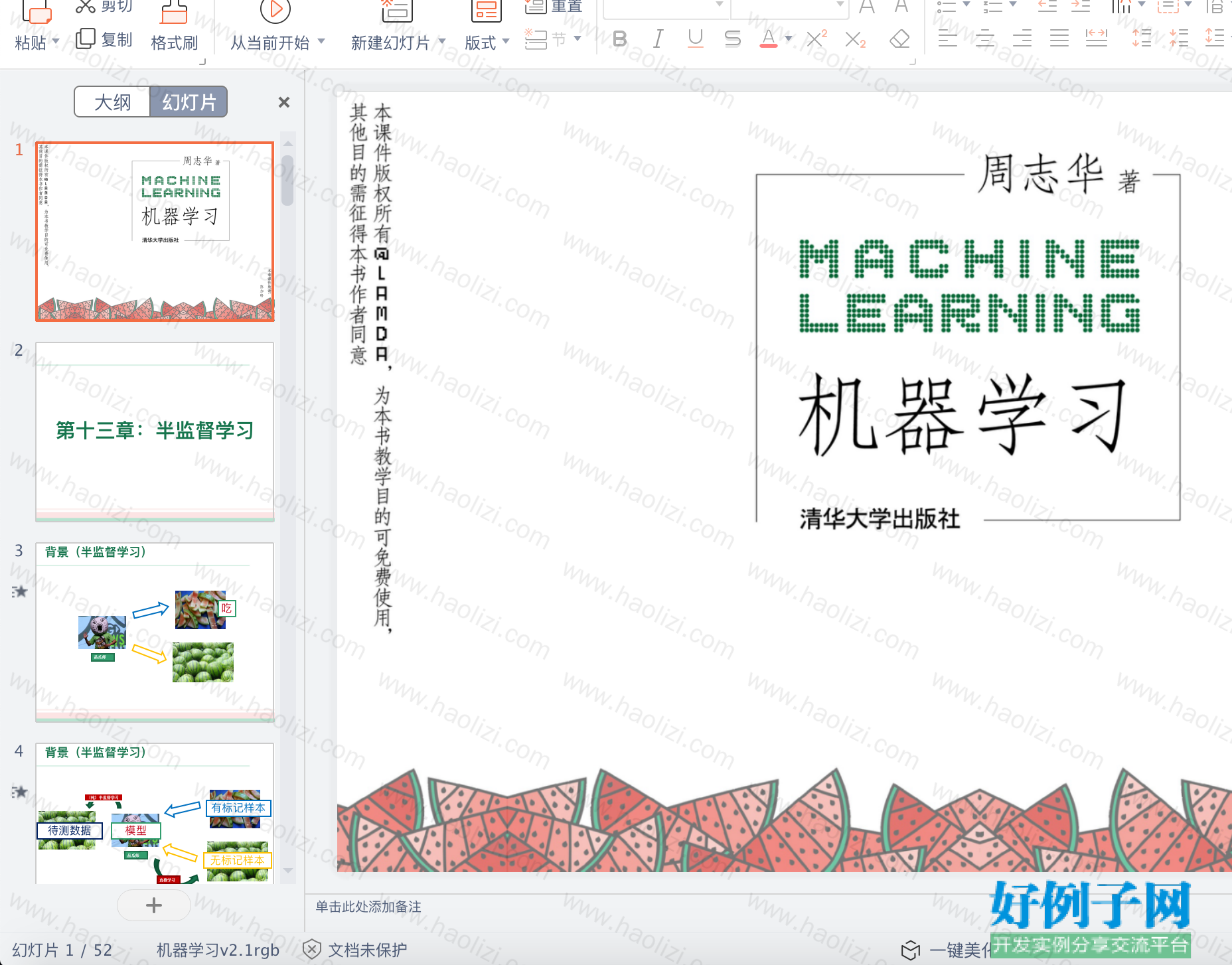Image resolution: width=1232 pixels, height=965 pixels.
Task: Click the Reset (重置) slide button
Action: point(554,7)
